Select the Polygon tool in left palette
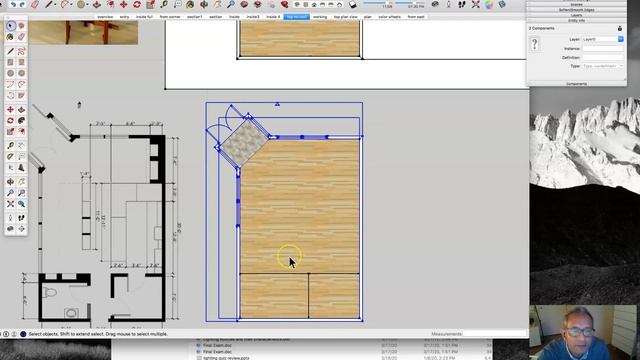Image resolution: width=640 pixels, height=360 pixels. point(22,73)
